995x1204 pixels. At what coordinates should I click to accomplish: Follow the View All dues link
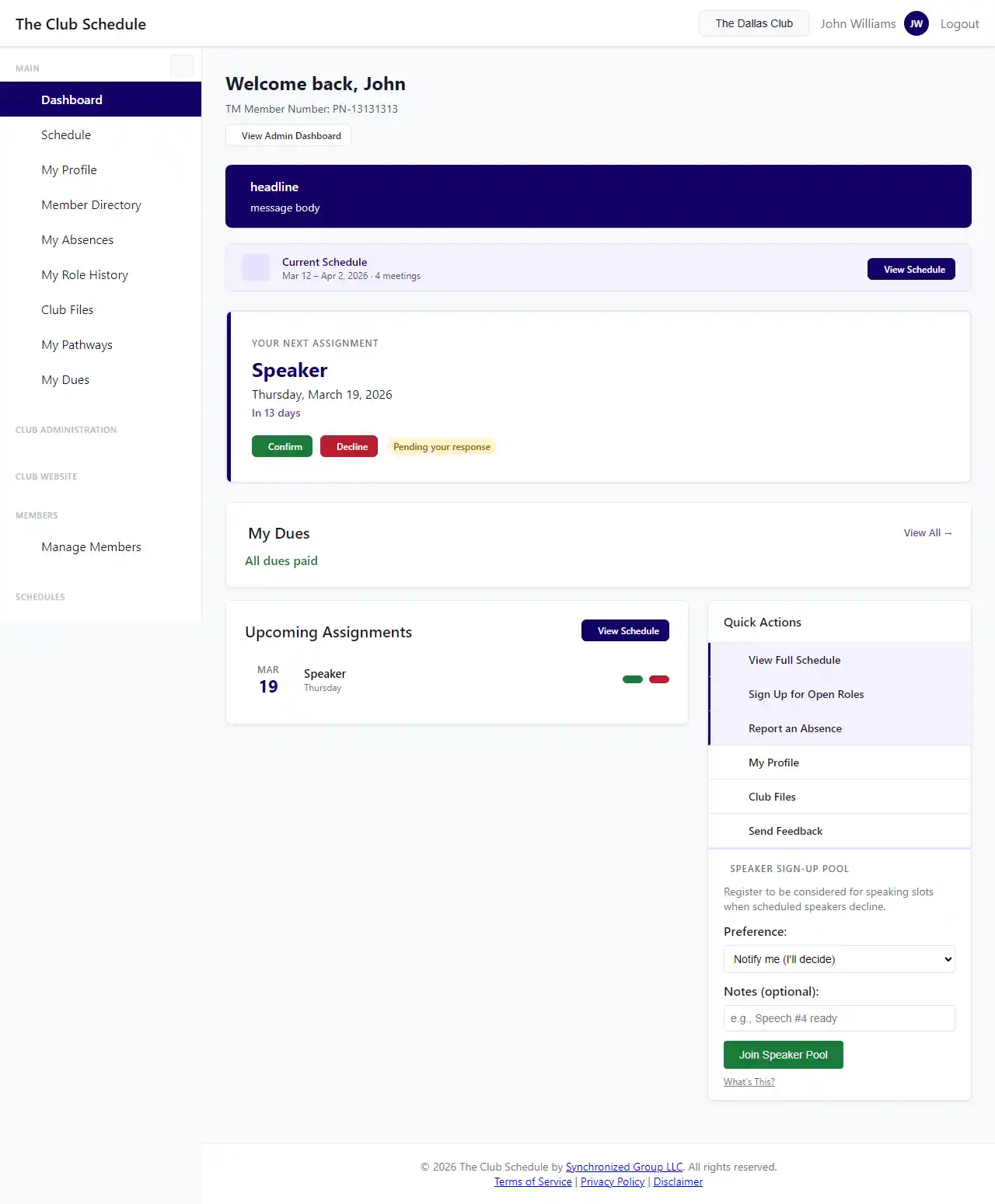(927, 533)
